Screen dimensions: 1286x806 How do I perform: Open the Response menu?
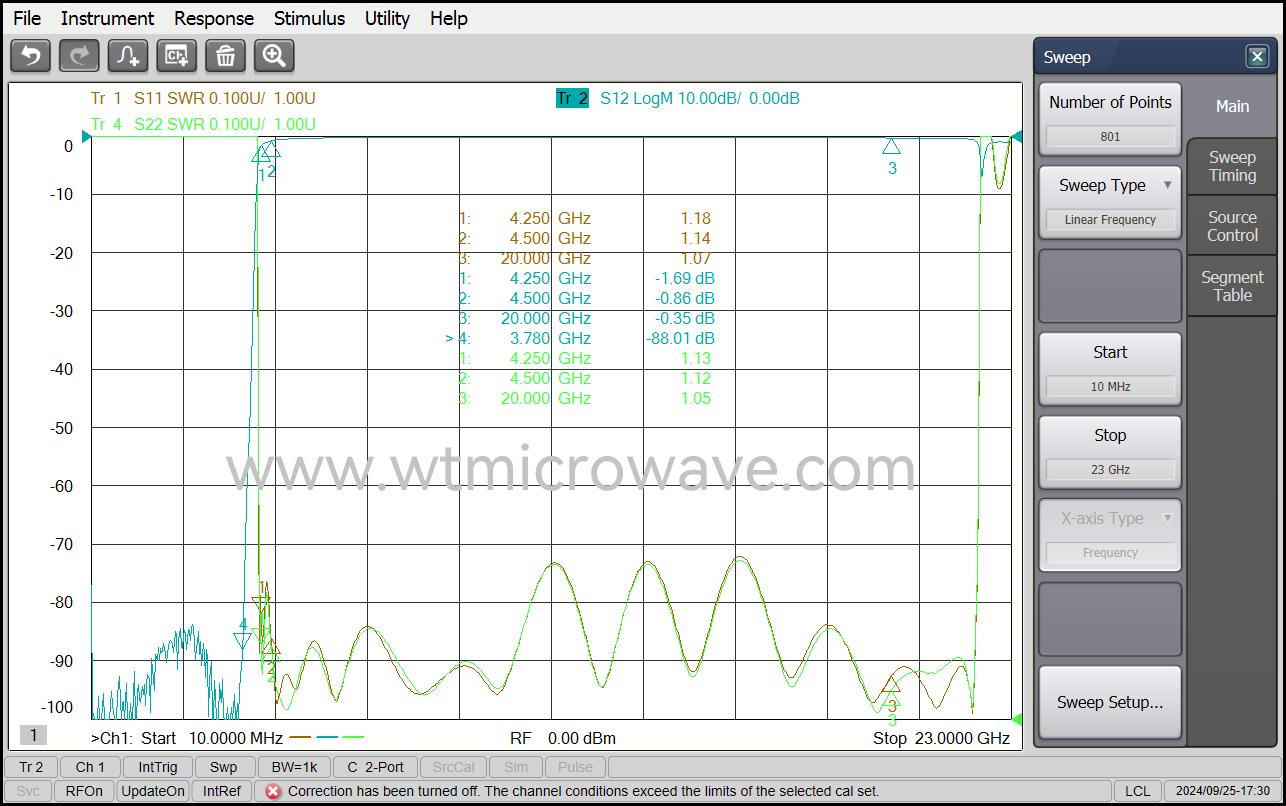(214, 18)
